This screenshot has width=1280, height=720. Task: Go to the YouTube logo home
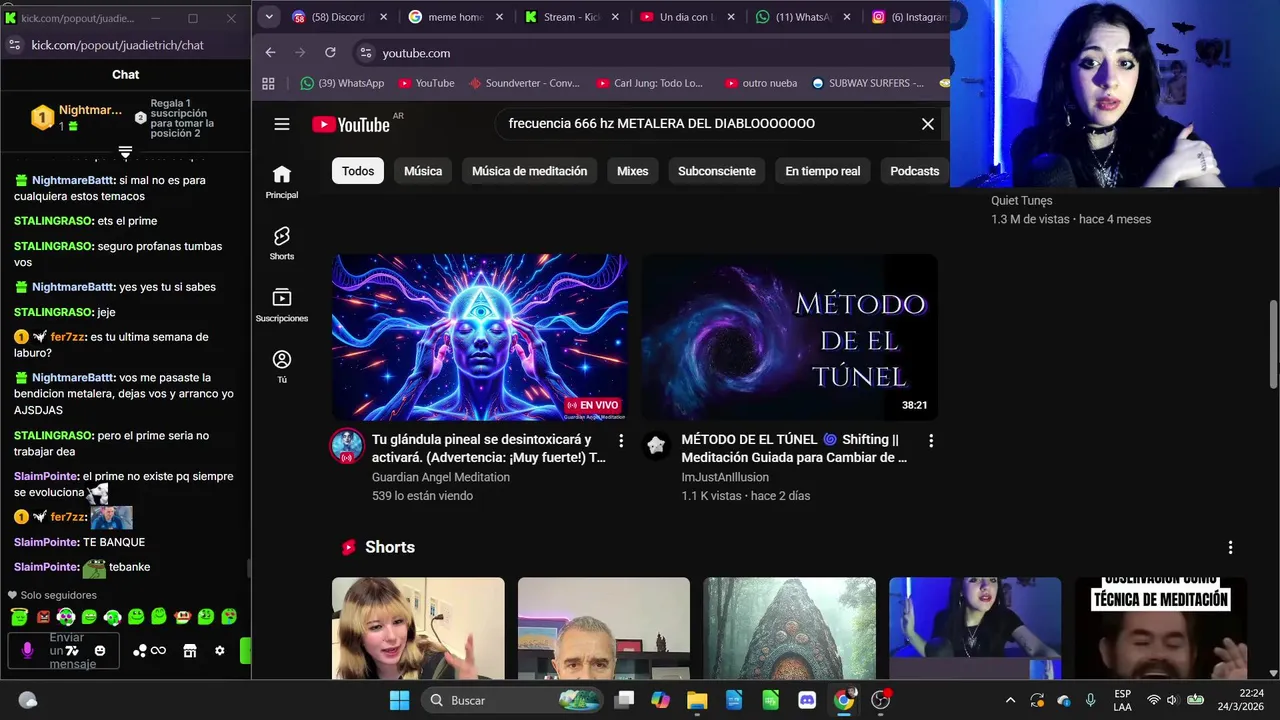click(x=351, y=124)
